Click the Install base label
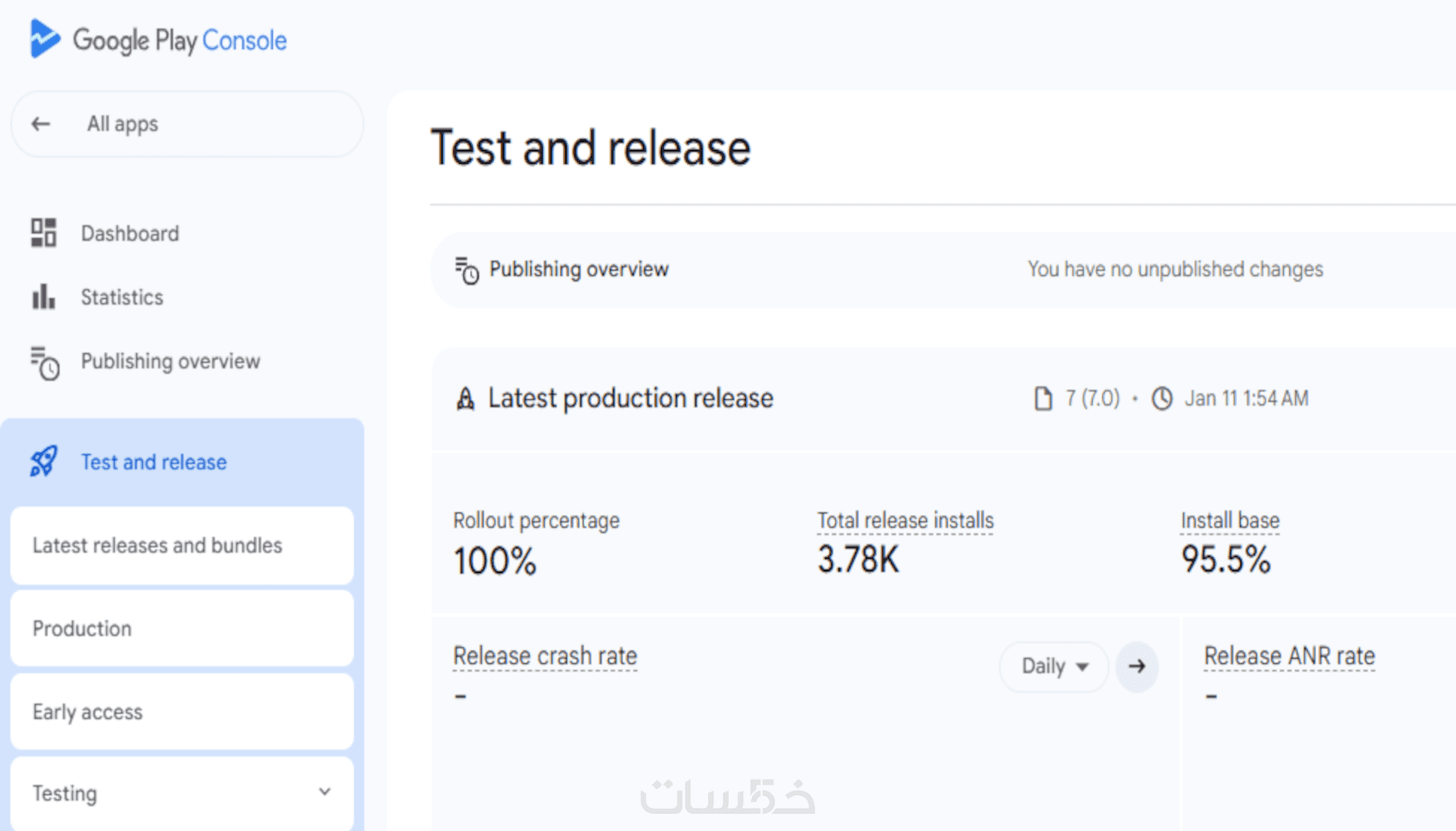This screenshot has width=1456, height=831. pyautogui.click(x=1230, y=521)
